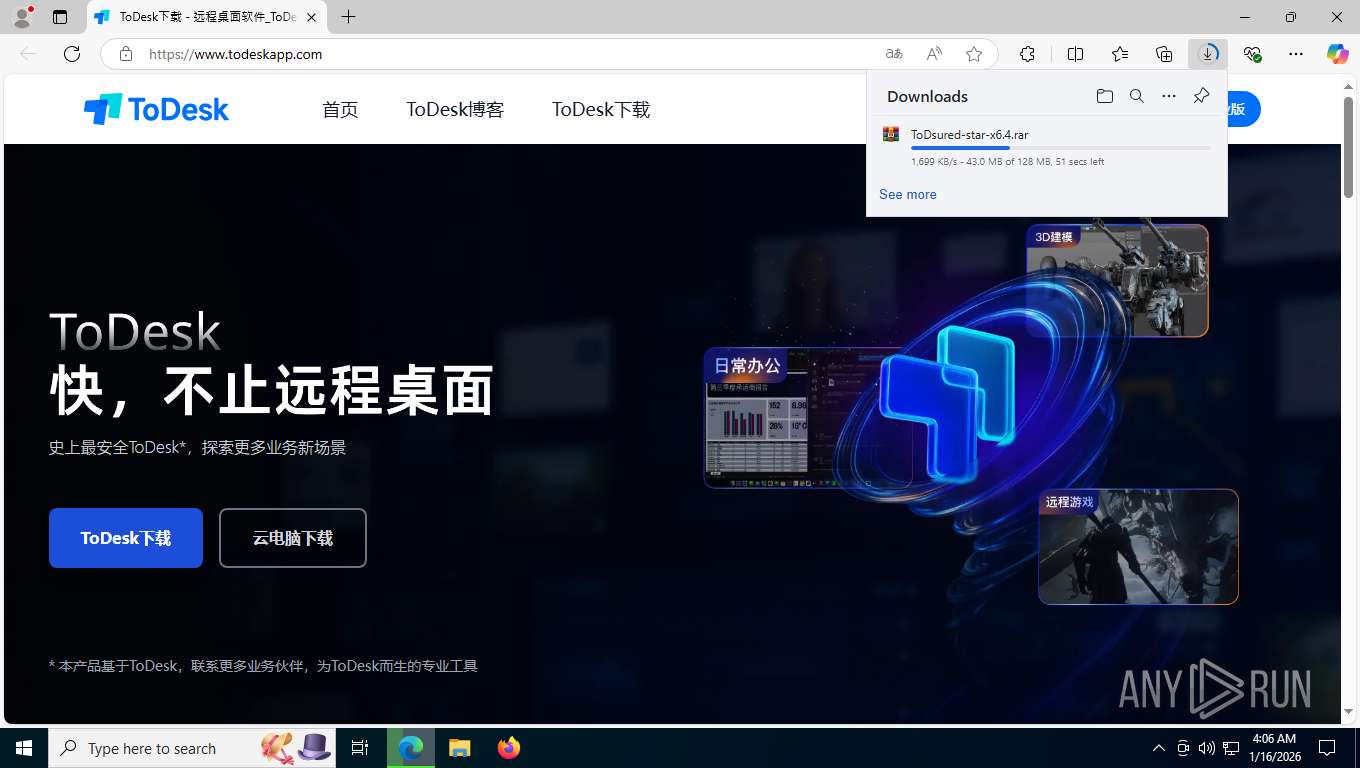Close the ToDesk browser tab
This screenshot has width=1360, height=768.
tap(311, 17)
